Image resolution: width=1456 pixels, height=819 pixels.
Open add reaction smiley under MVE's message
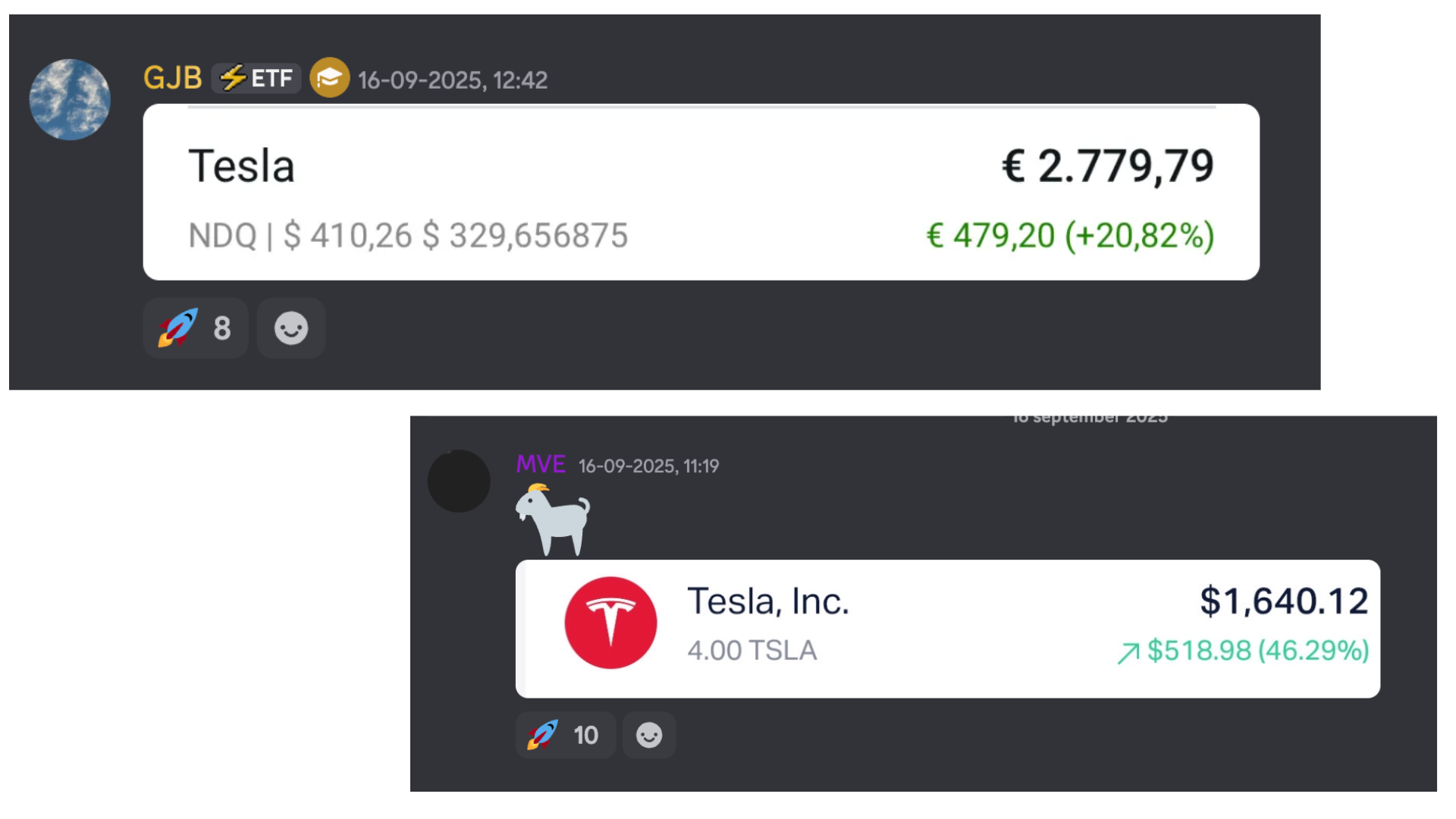649,735
